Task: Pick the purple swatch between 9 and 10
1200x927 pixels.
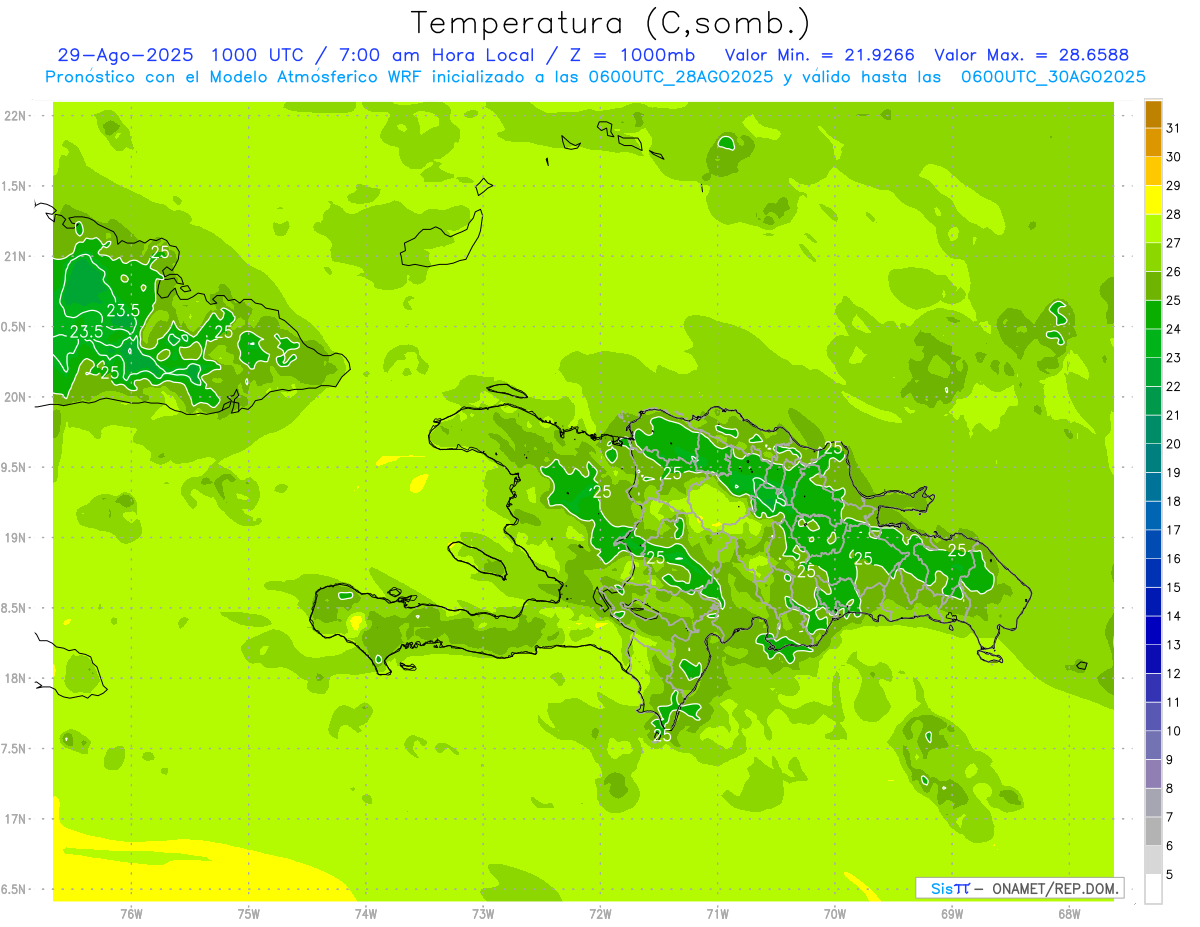Action: (x=1153, y=745)
